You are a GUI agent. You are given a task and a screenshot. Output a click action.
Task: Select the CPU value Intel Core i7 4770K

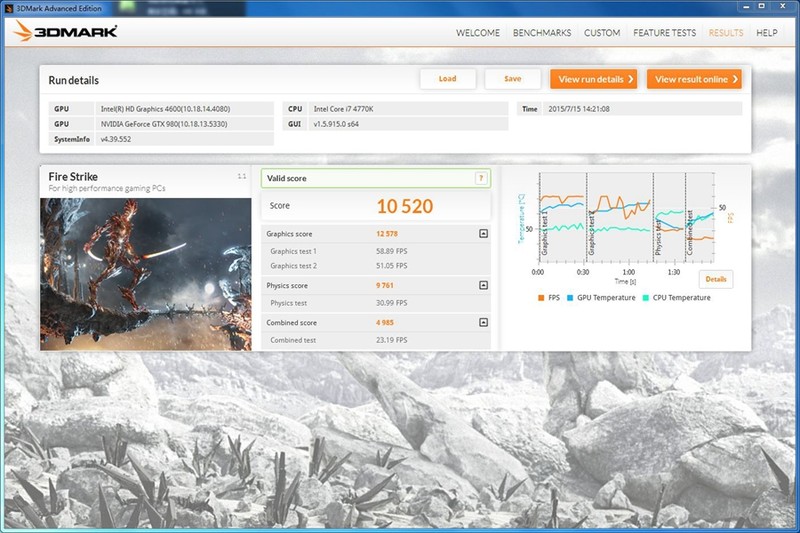(343, 109)
